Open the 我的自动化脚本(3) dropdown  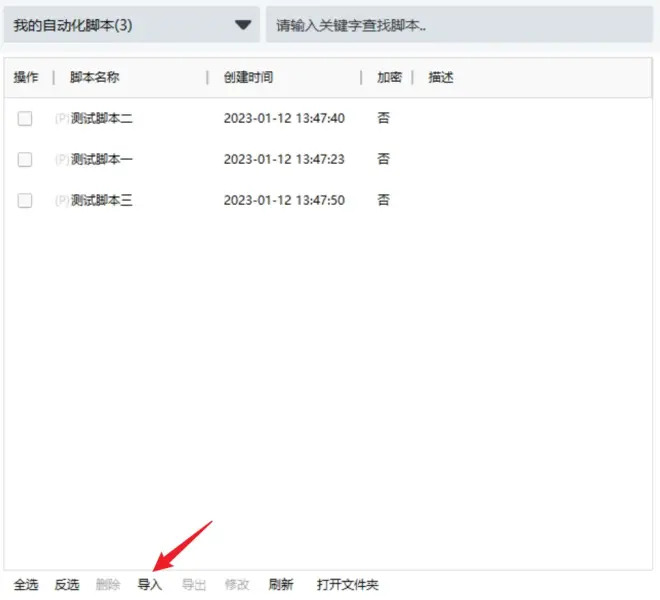[x=131, y=25]
